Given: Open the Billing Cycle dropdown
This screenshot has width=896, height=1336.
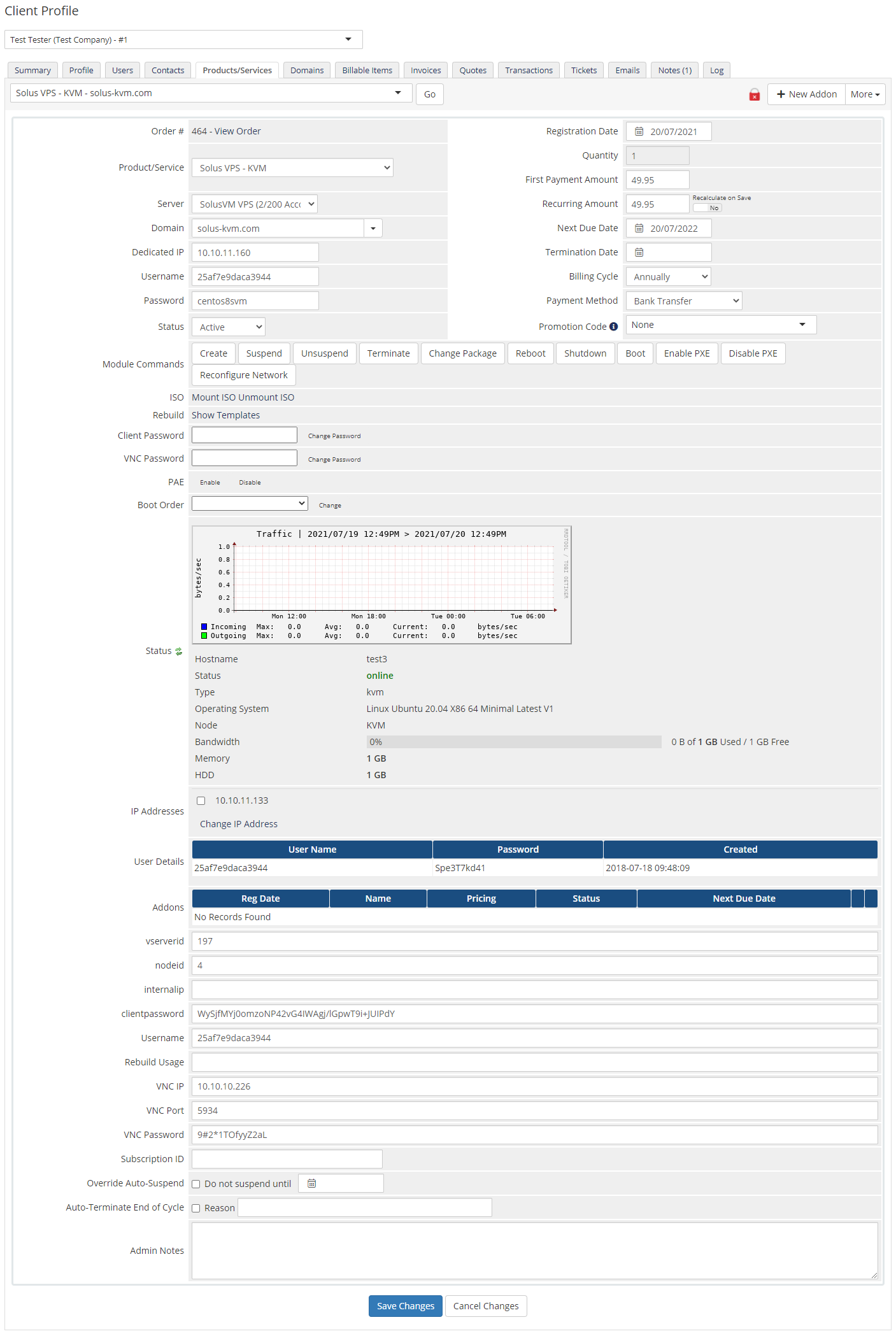Looking at the screenshot, I should pyautogui.click(x=668, y=276).
